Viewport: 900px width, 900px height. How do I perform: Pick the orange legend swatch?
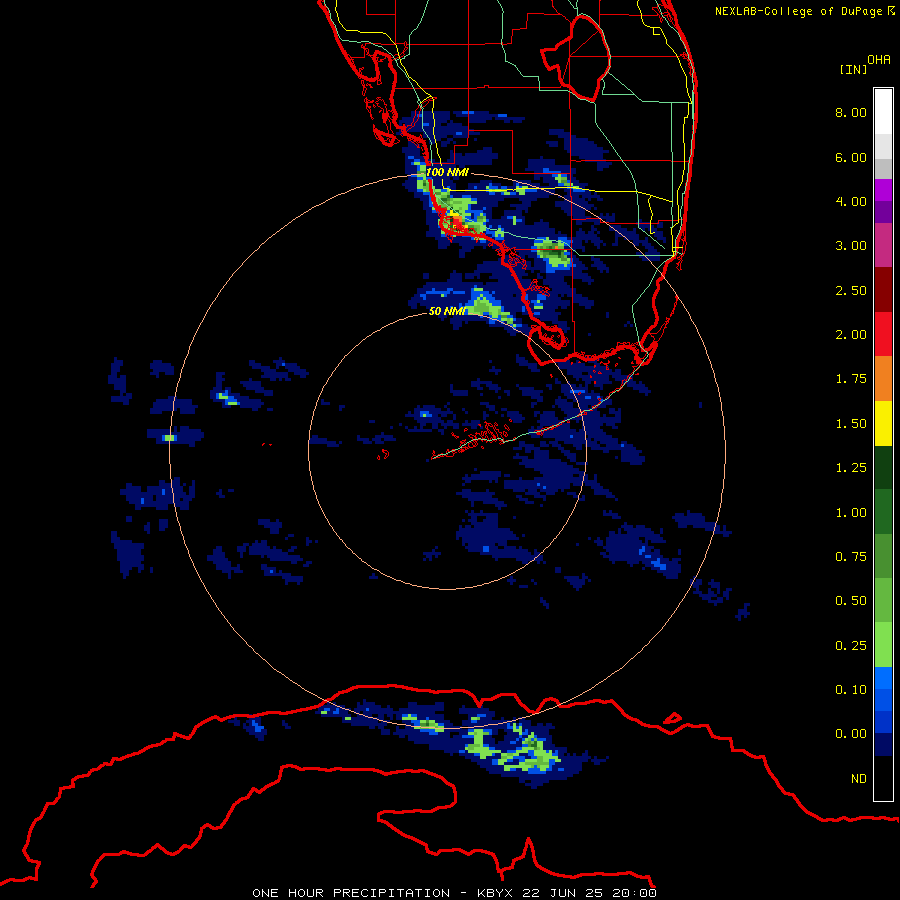pyautogui.click(x=883, y=378)
